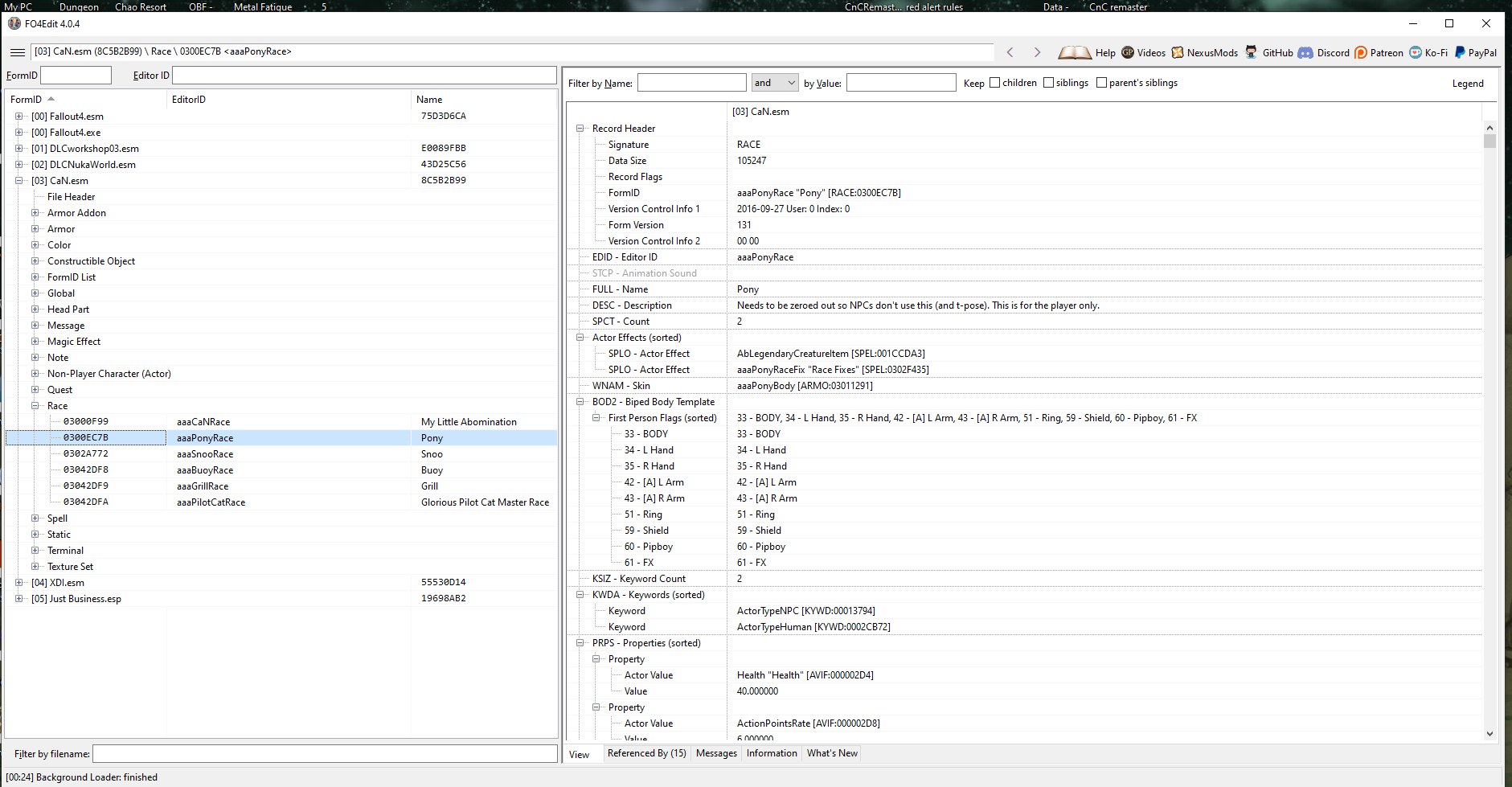Navigate back with left arrow
Screen dimensions: 1512x787
(x=1010, y=52)
